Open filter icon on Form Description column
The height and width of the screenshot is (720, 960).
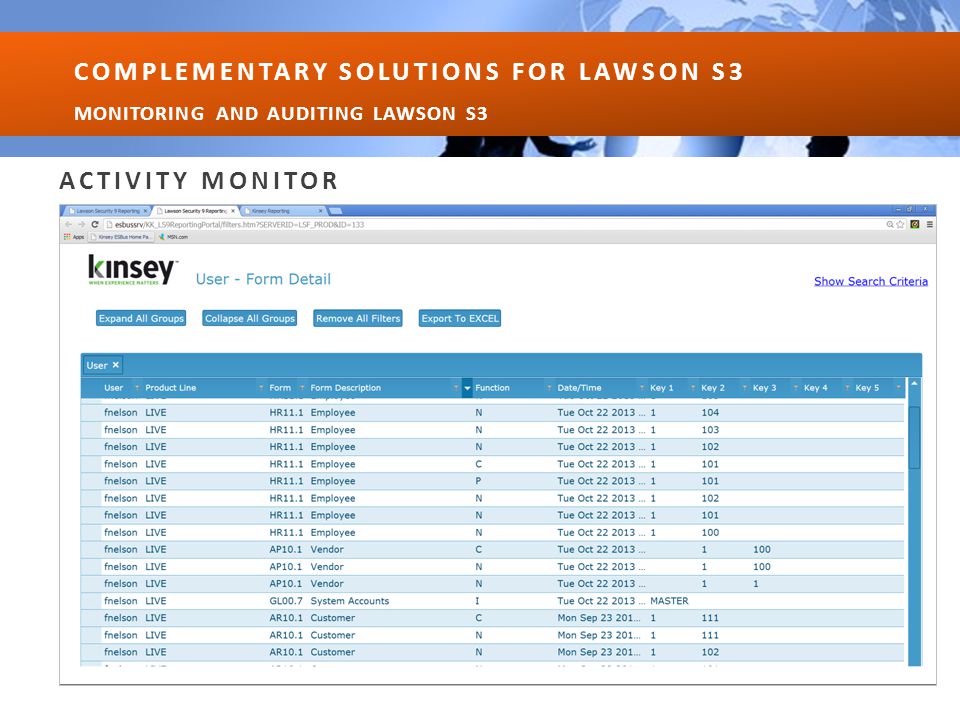pos(456,388)
